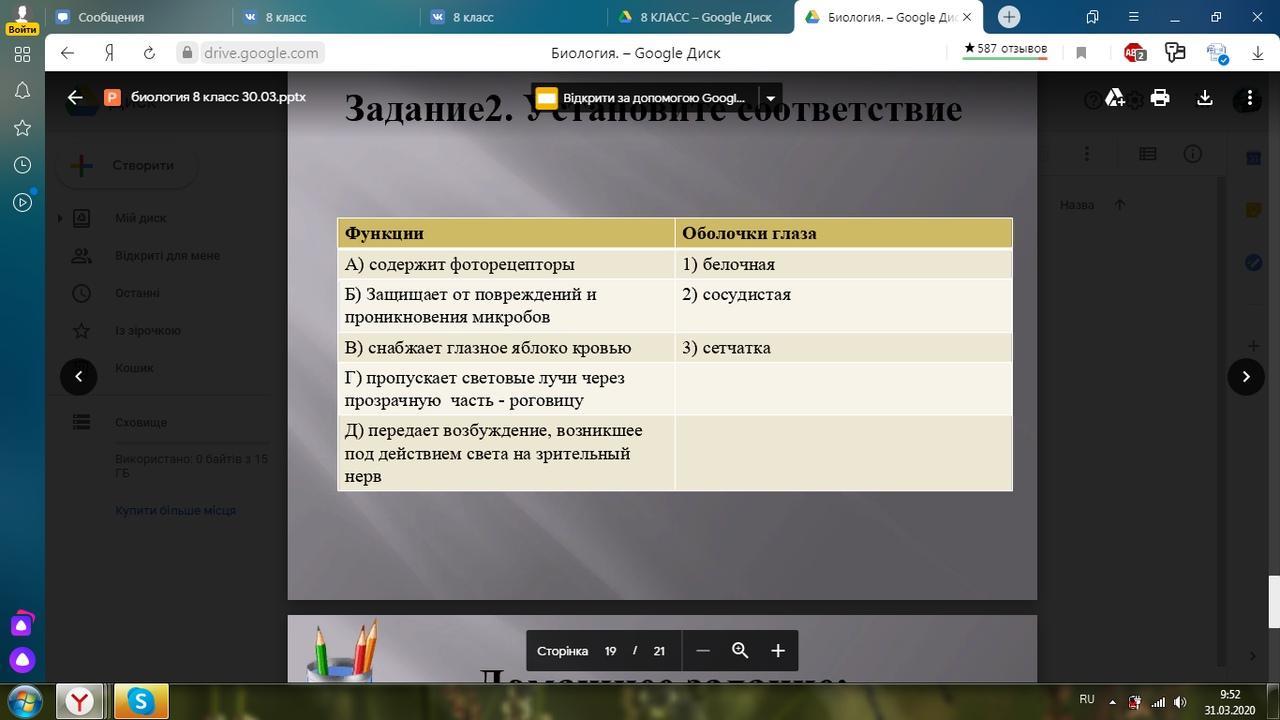
Task: Open Останні in the Drive sidebar
Action: coord(137,293)
